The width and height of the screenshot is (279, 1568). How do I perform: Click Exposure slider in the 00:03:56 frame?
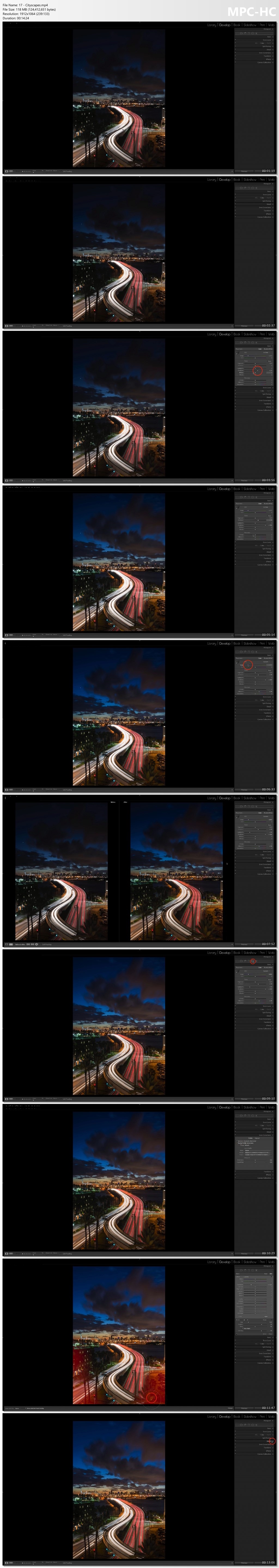coord(256,364)
